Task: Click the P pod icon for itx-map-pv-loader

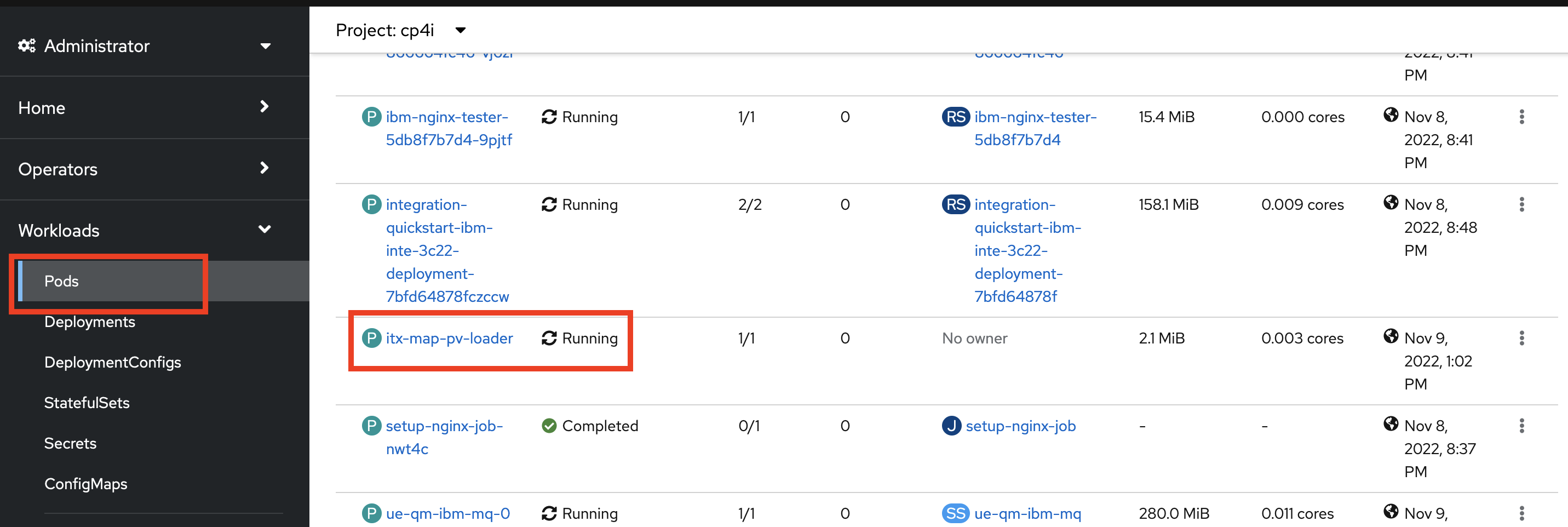Action: pos(371,339)
